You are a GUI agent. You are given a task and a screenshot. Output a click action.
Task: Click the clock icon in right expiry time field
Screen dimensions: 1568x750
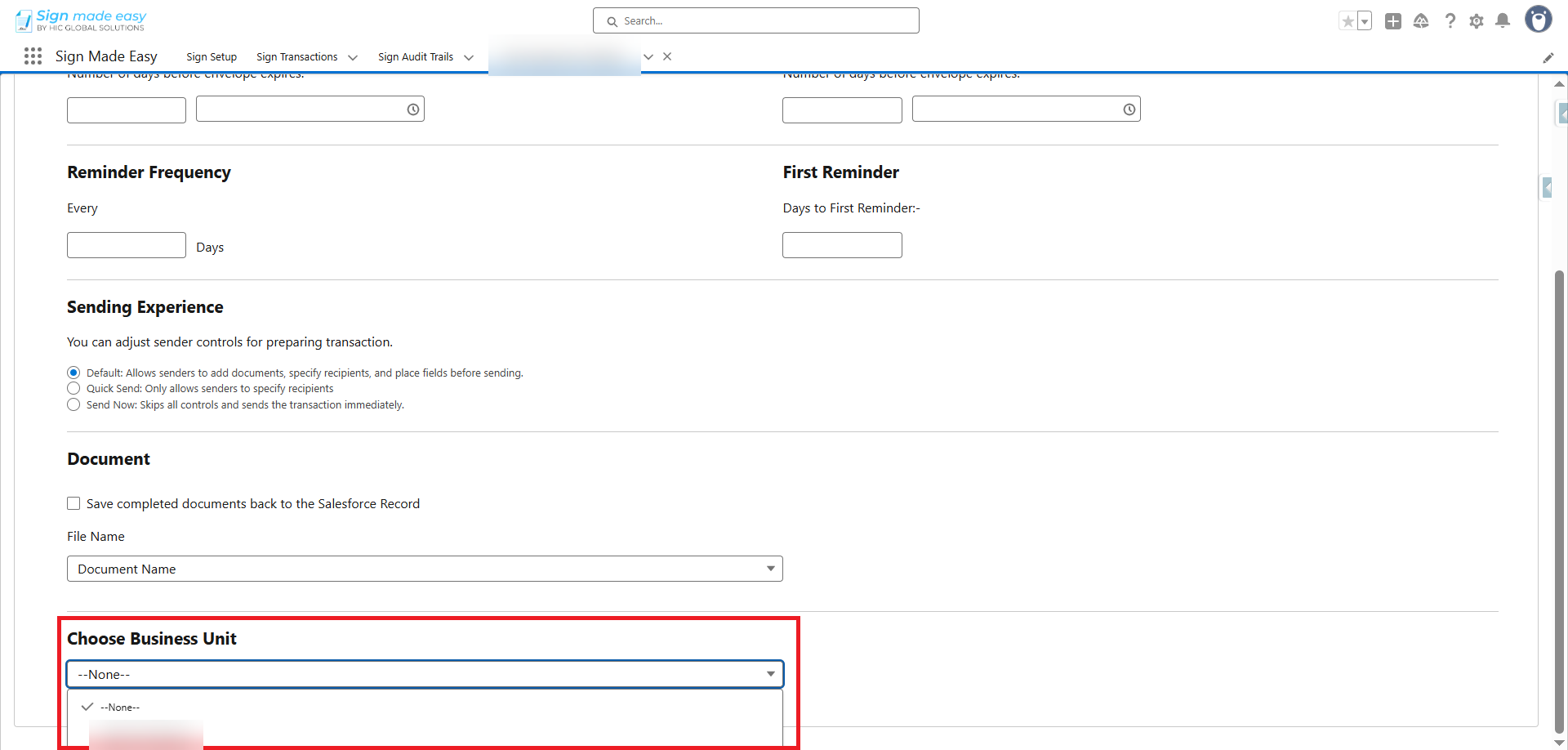pyautogui.click(x=1129, y=109)
